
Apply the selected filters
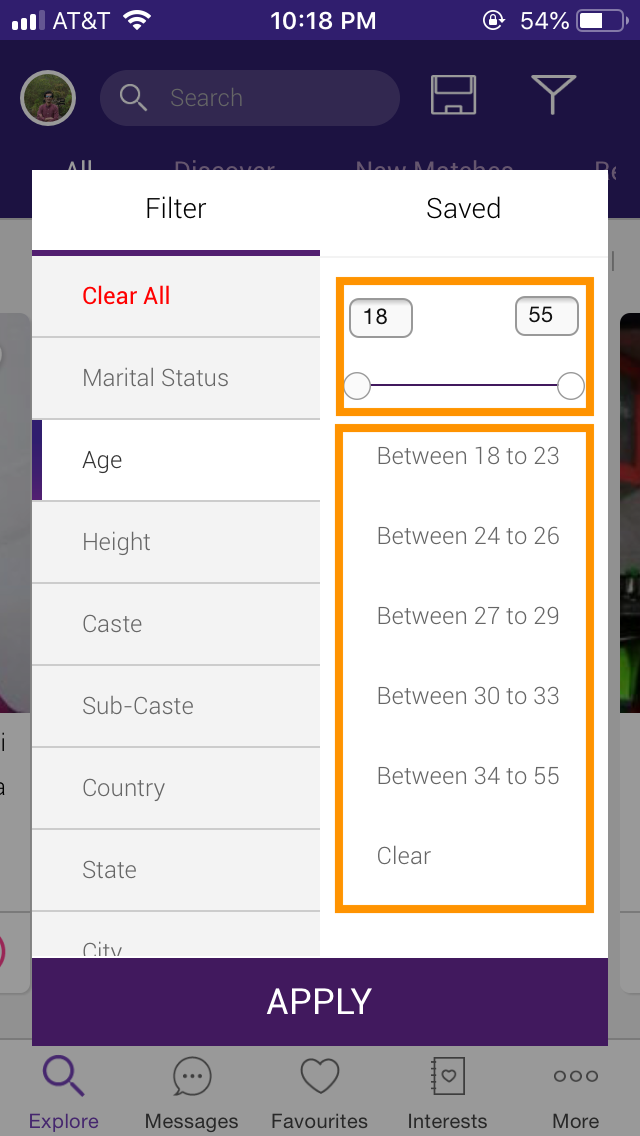click(320, 1001)
